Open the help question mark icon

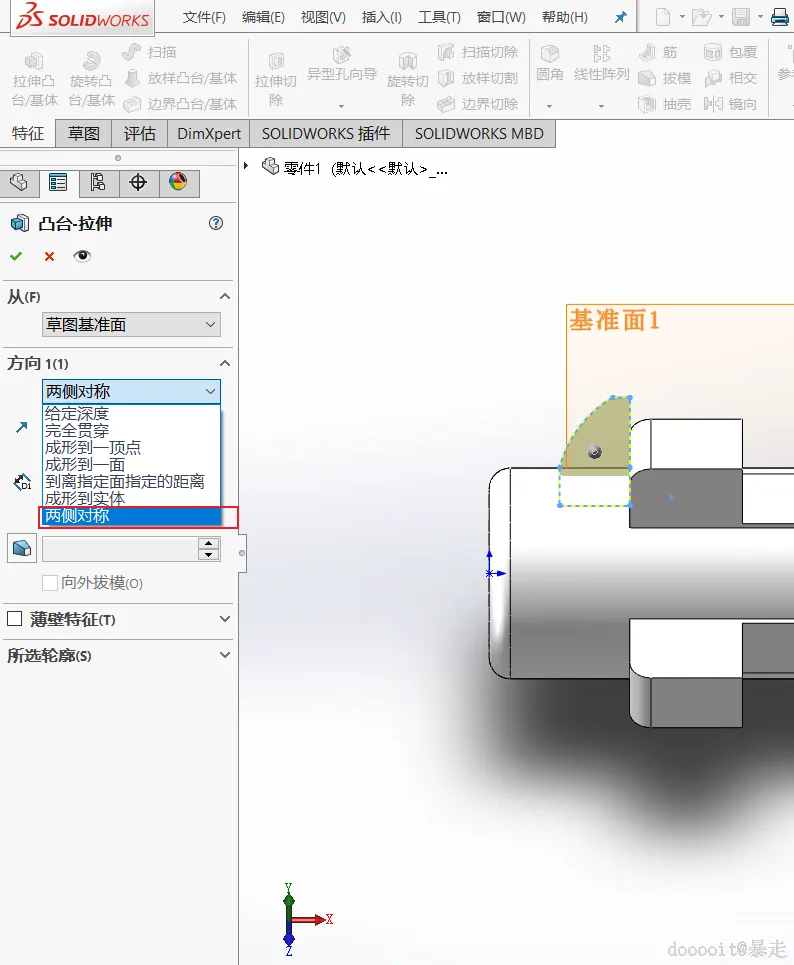click(216, 223)
